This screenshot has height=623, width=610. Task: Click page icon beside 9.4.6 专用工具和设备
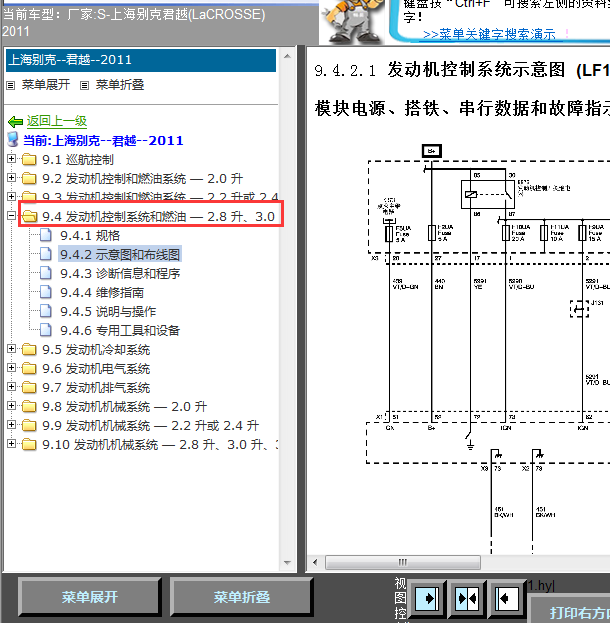click(x=46, y=330)
